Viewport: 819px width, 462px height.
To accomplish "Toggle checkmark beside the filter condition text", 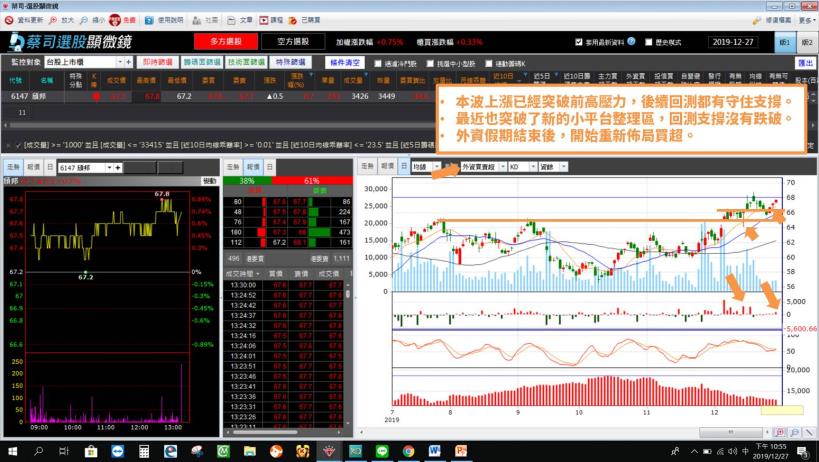I will (18, 145).
